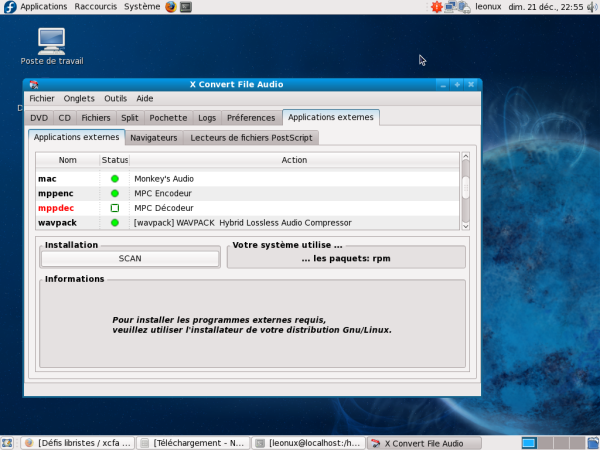600x450 pixels.
Task: Switch to leonux@localhost terminal taskbar window
Action: tap(309, 443)
